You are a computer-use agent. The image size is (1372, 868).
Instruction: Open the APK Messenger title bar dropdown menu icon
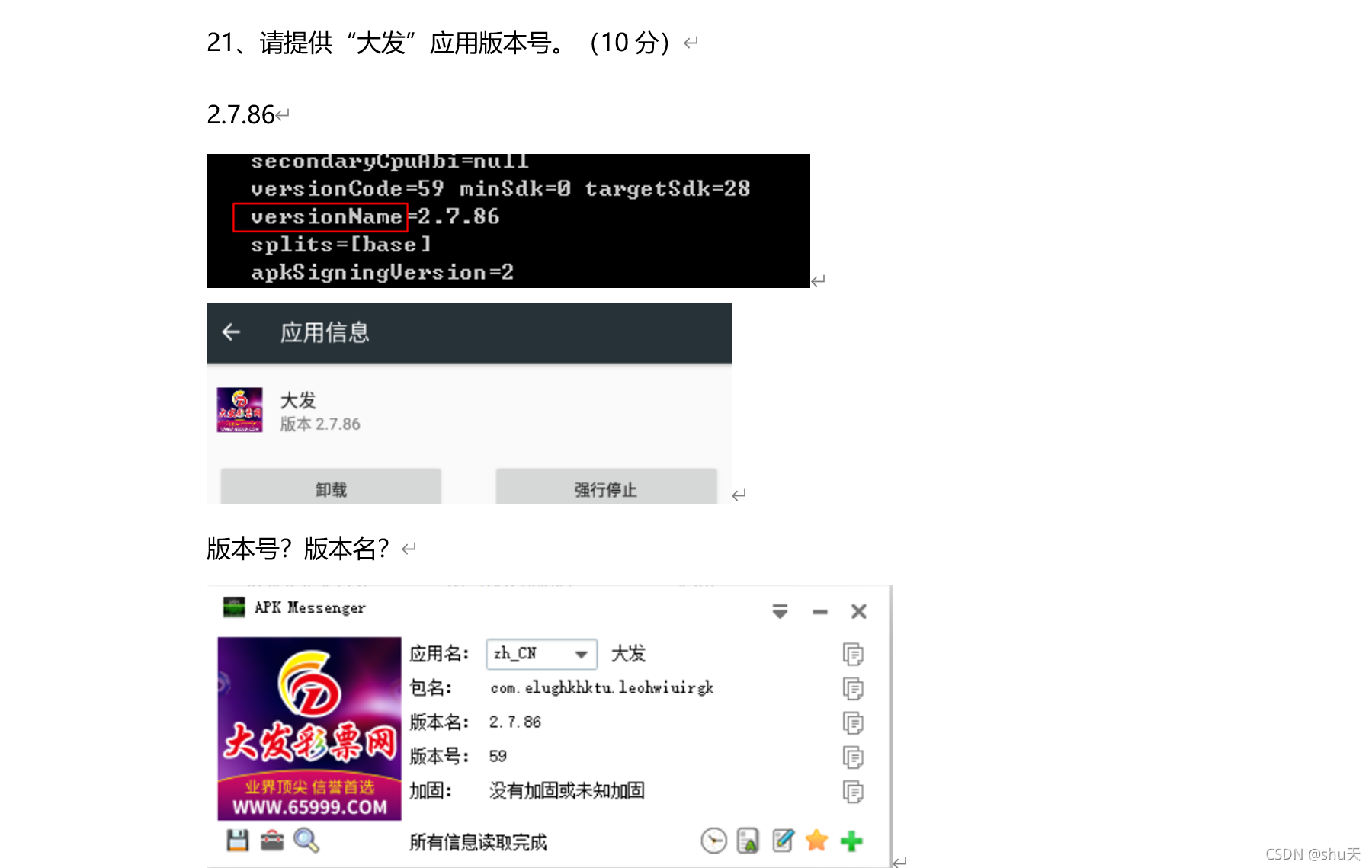(780, 611)
